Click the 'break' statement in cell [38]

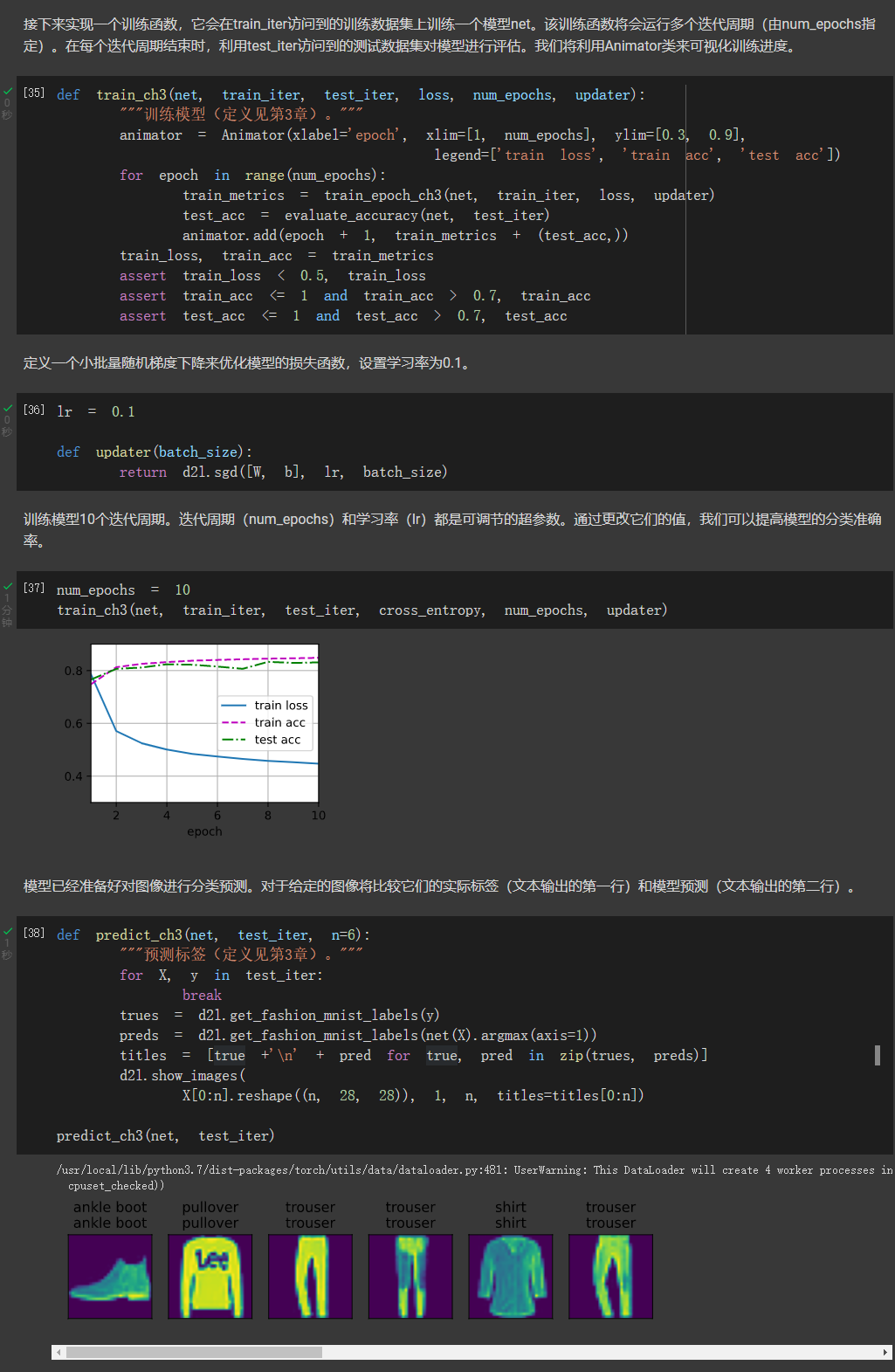click(x=202, y=995)
